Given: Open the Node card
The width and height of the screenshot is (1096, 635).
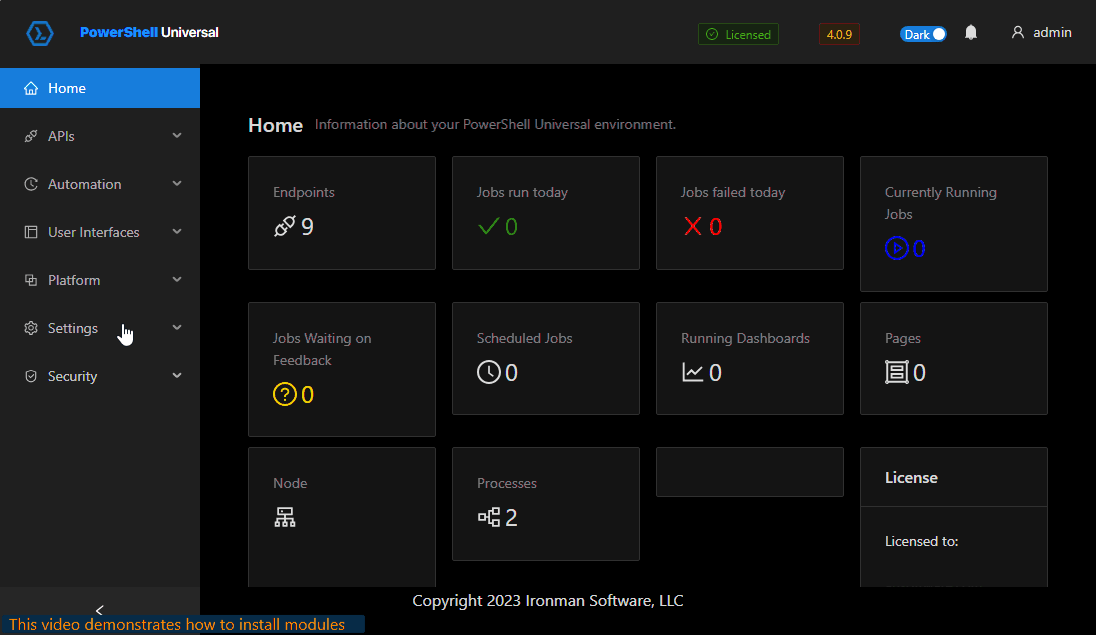Looking at the screenshot, I should click(342, 517).
